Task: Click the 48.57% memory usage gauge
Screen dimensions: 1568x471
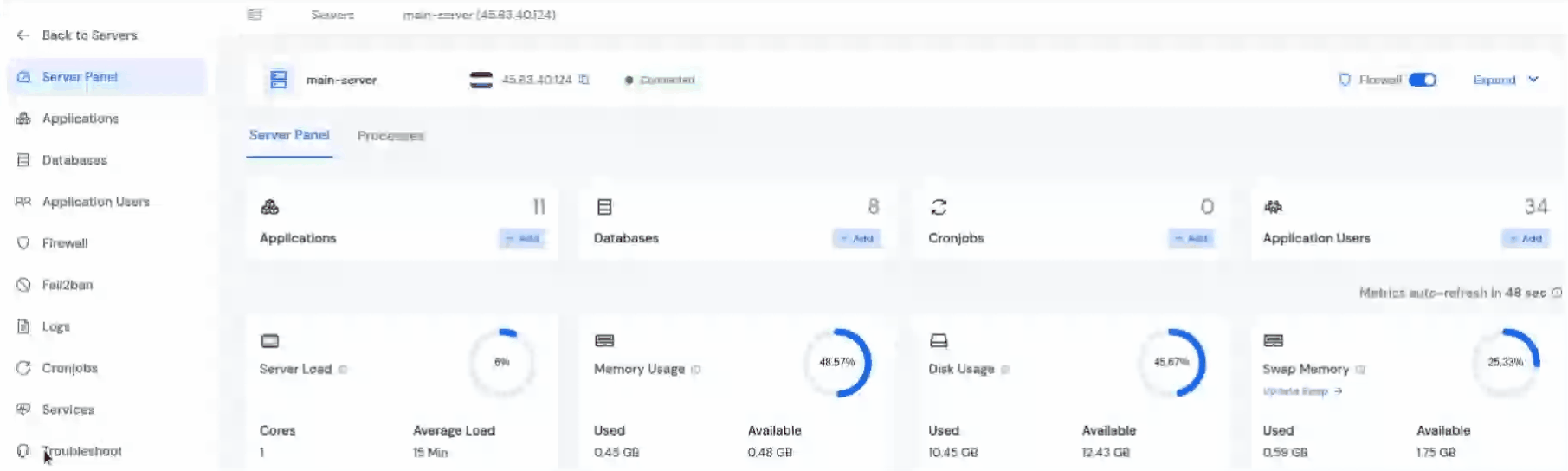Action: (837, 362)
